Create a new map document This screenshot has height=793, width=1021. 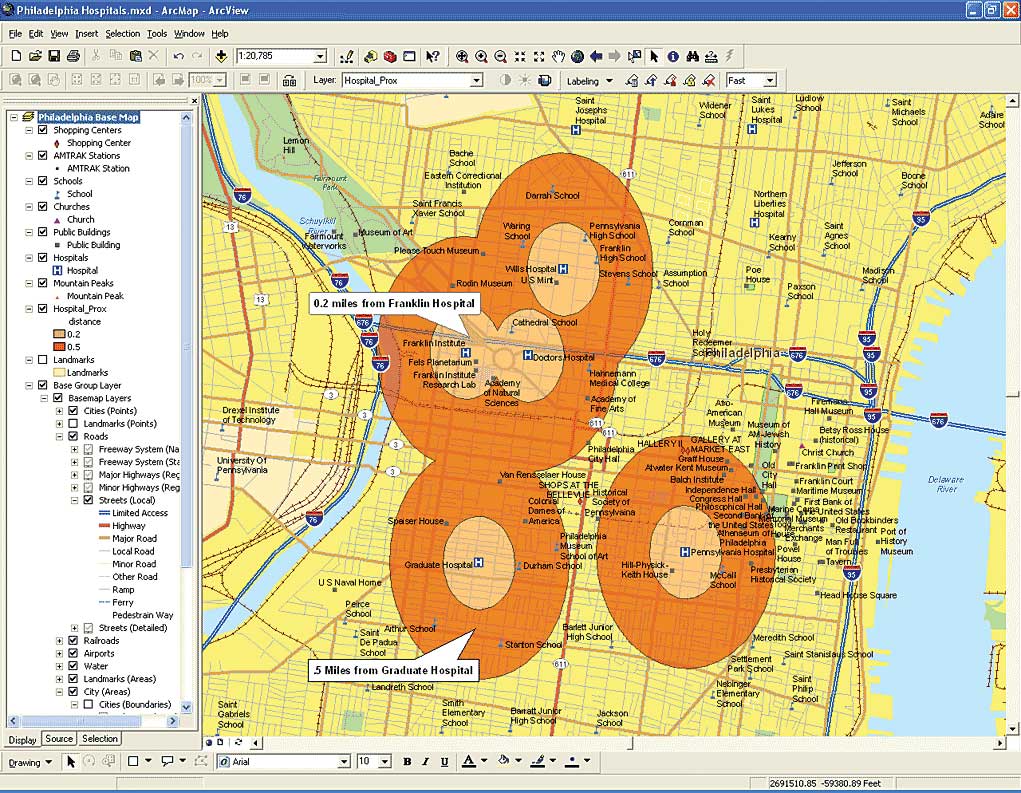16,57
